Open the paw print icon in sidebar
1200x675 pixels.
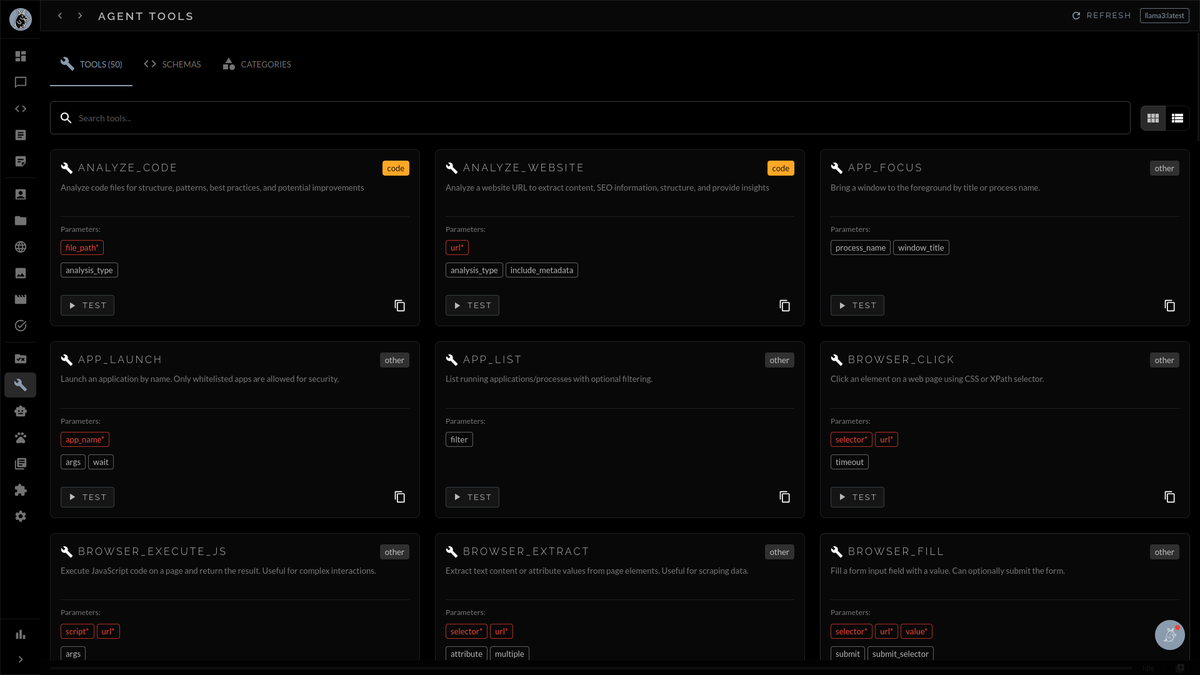click(20, 437)
